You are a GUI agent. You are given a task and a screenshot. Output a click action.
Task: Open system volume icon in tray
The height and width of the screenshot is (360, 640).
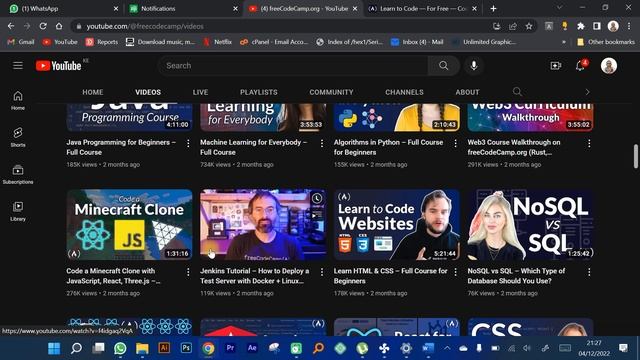527,348
